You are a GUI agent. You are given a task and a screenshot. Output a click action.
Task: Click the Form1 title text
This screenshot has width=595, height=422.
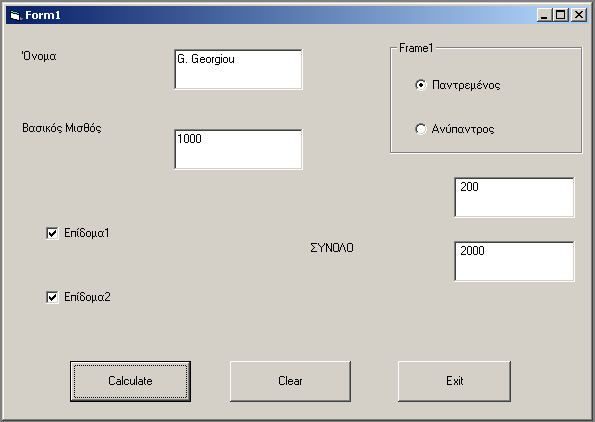coord(42,15)
